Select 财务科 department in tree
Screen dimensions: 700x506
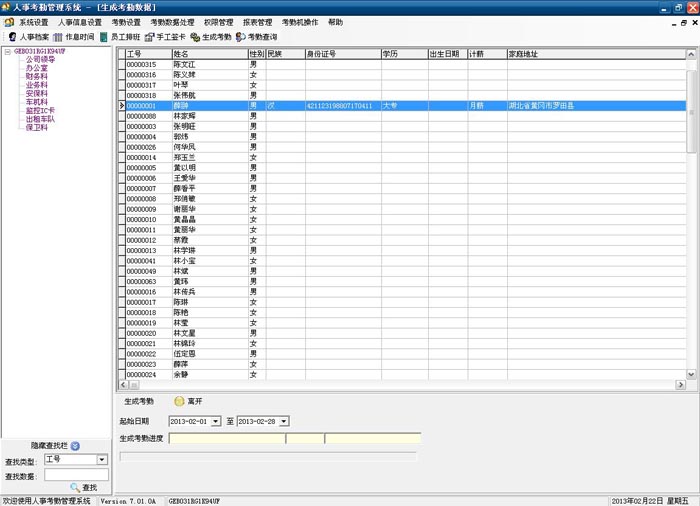tap(37, 77)
